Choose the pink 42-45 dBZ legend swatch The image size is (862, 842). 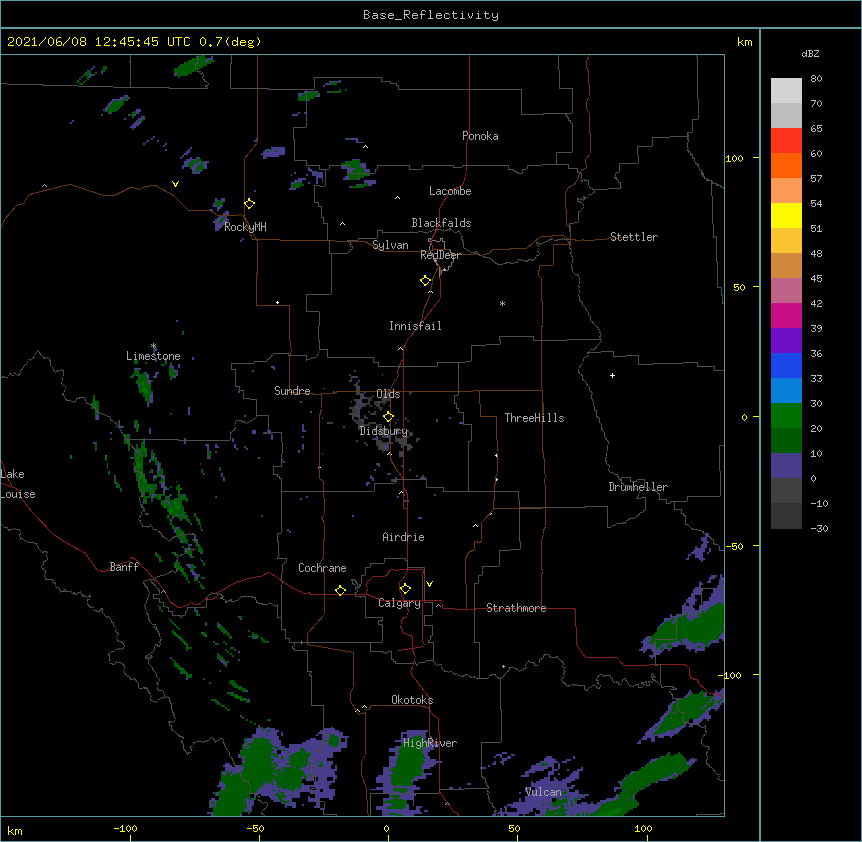(786, 291)
